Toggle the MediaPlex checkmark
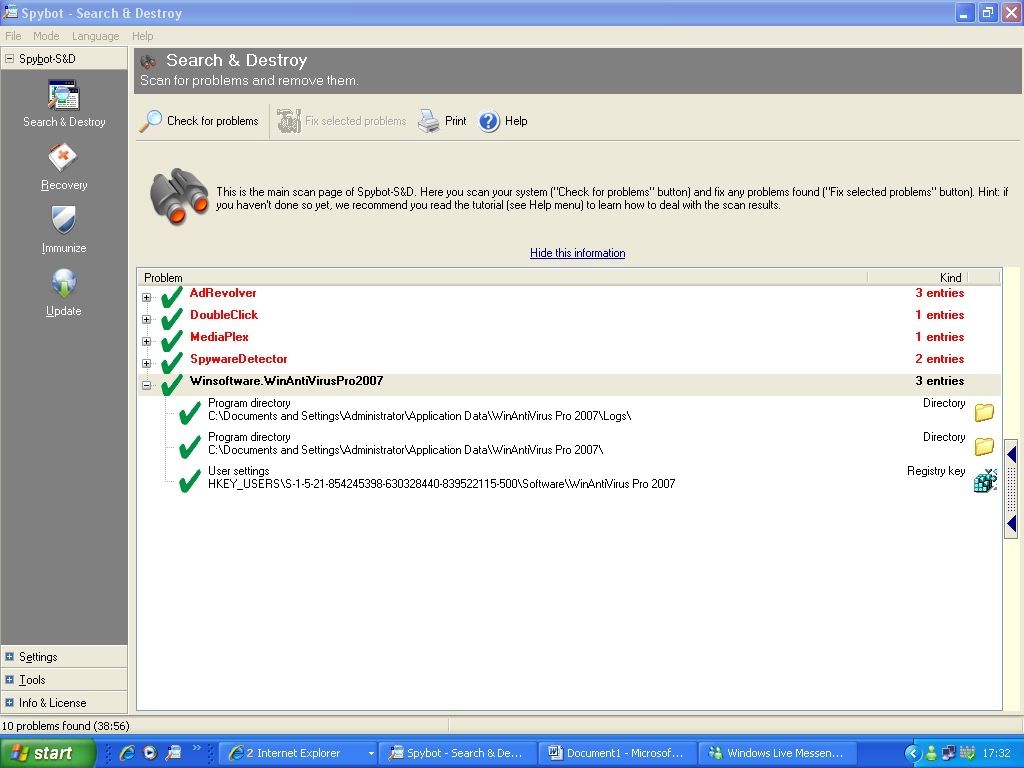 pyautogui.click(x=172, y=341)
